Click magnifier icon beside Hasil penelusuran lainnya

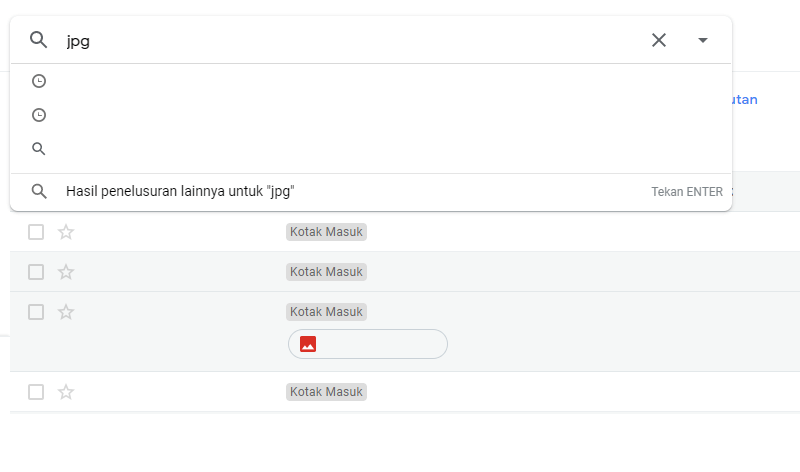pos(39,191)
